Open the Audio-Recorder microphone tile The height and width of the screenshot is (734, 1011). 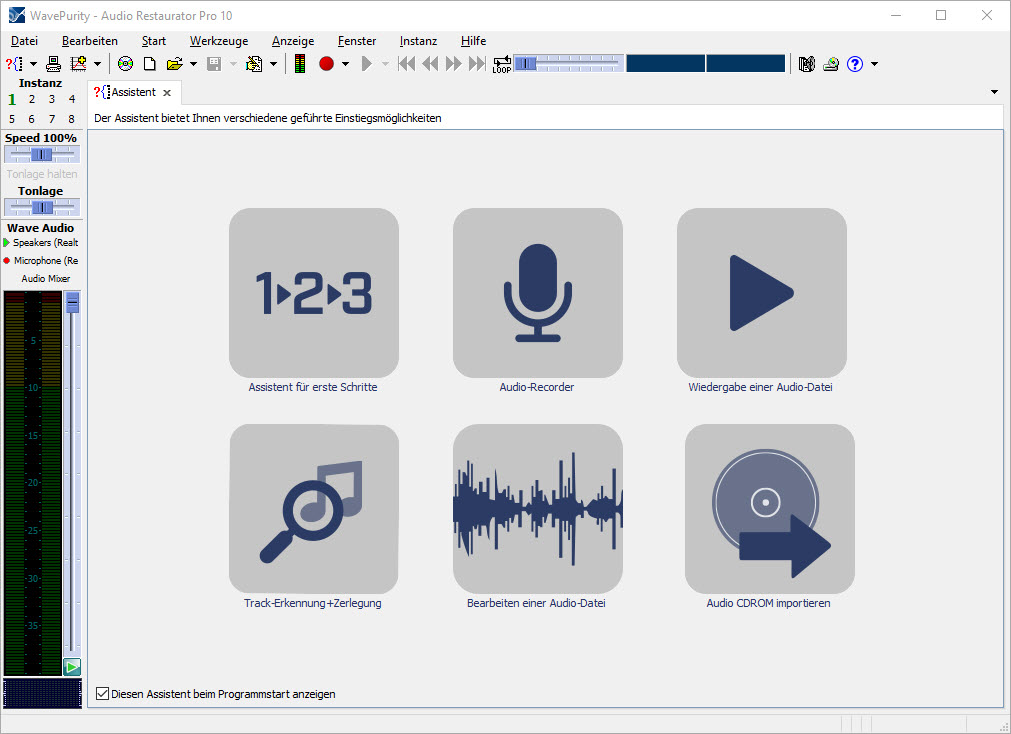click(538, 293)
